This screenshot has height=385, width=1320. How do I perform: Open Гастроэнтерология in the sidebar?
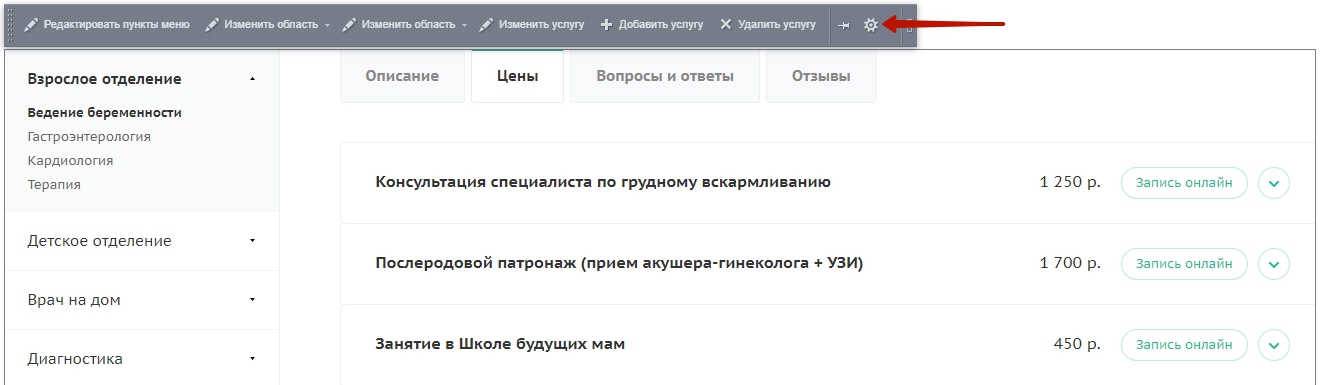click(x=89, y=136)
